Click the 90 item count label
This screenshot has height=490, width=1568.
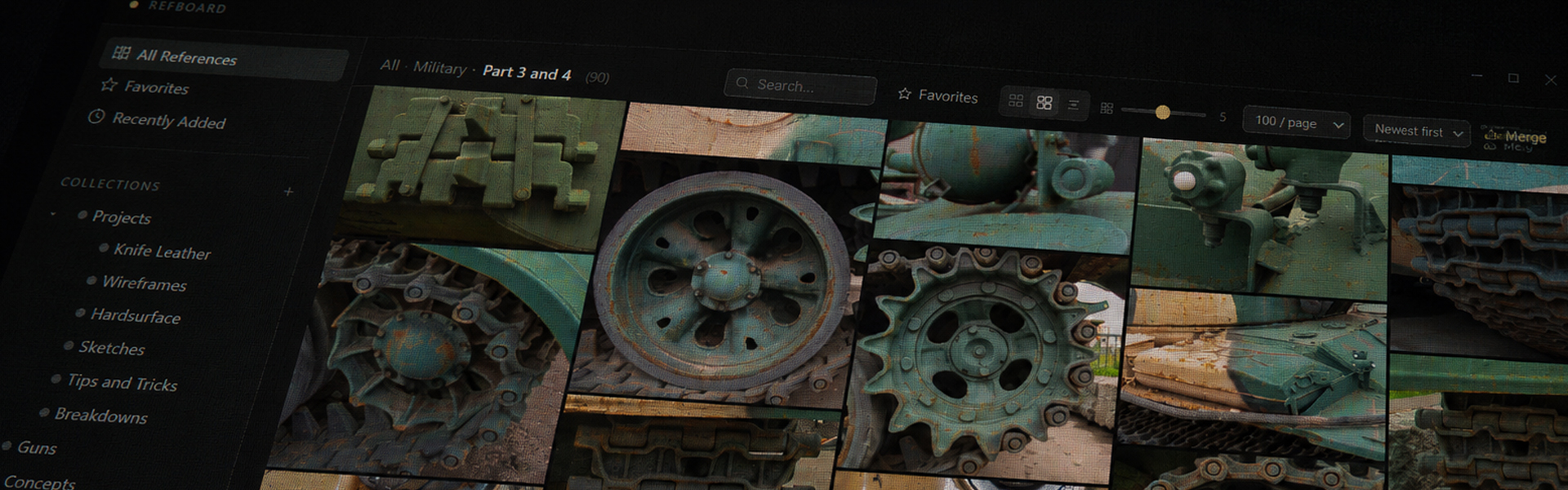(597, 78)
